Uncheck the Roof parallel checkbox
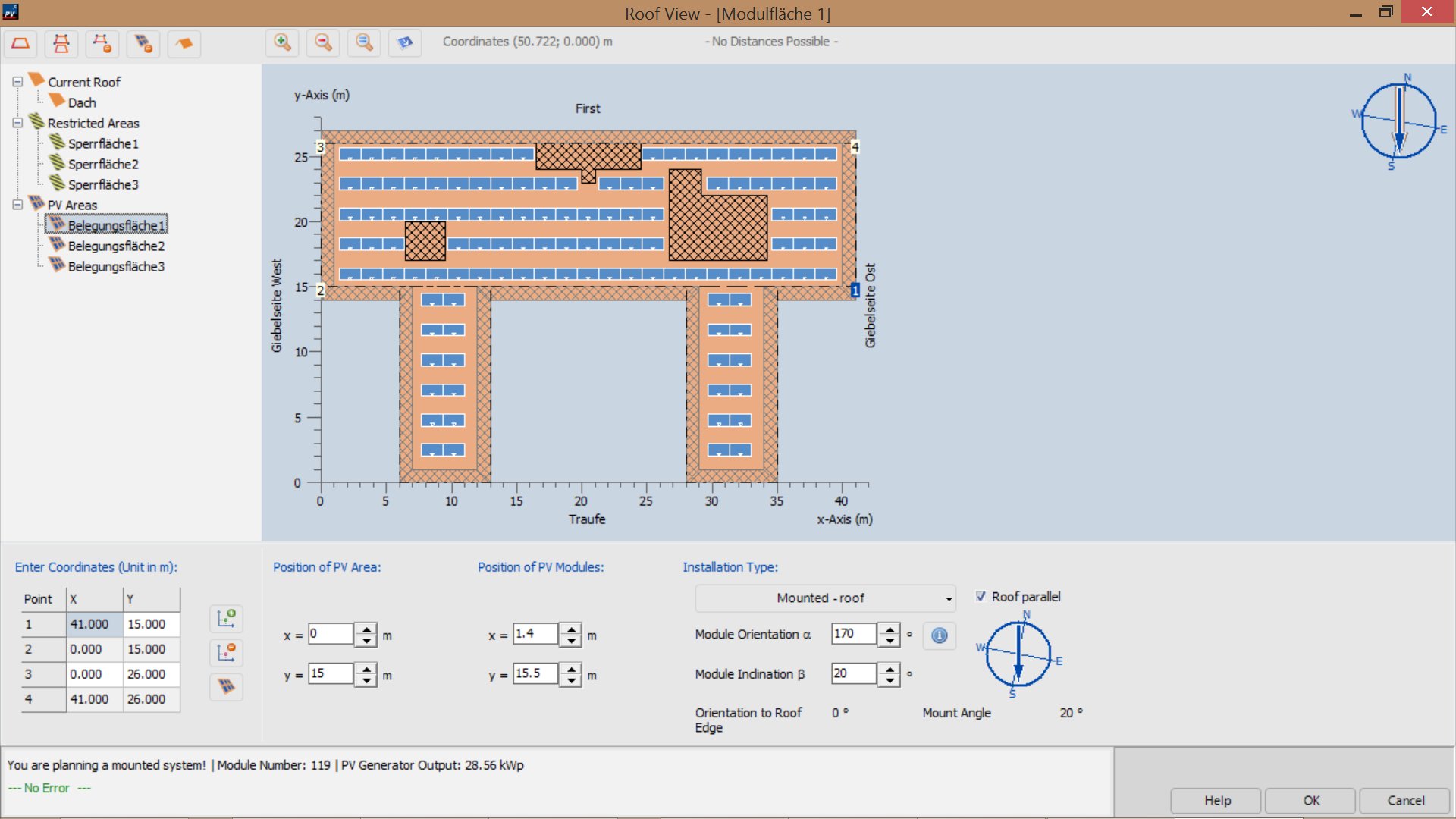Image resolution: width=1456 pixels, height=819 pixels. pyautogui.click(x=981, y=597)
